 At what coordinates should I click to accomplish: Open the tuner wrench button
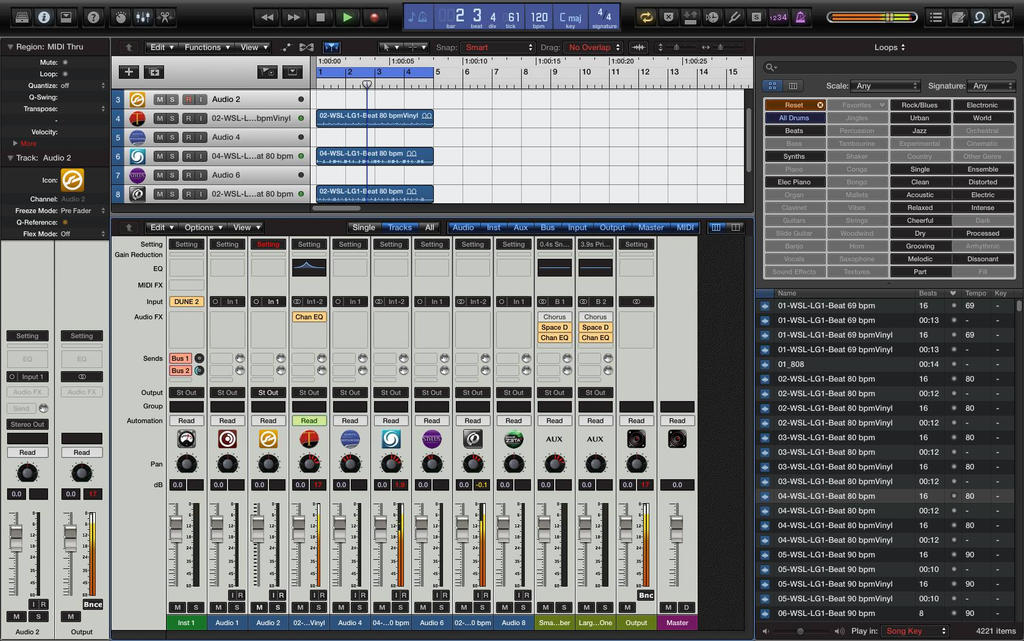pos(734,18)
